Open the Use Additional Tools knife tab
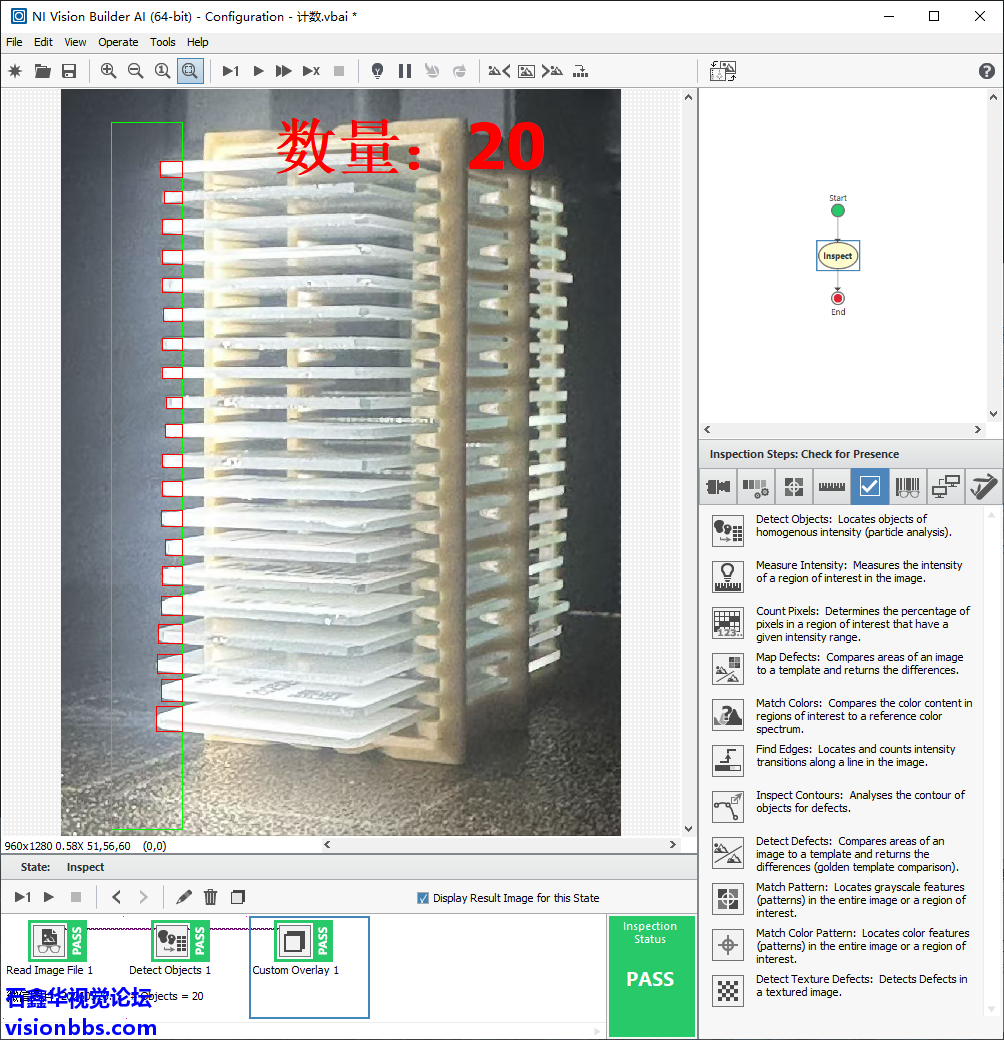1004x1040 pixels. coord(984,487)
